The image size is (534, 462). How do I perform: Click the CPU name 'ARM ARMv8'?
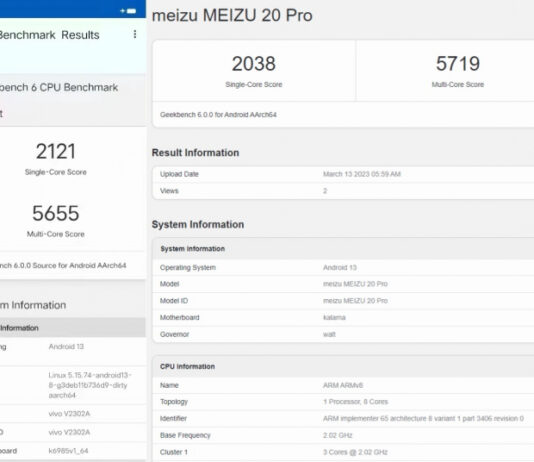click(343, 385)
